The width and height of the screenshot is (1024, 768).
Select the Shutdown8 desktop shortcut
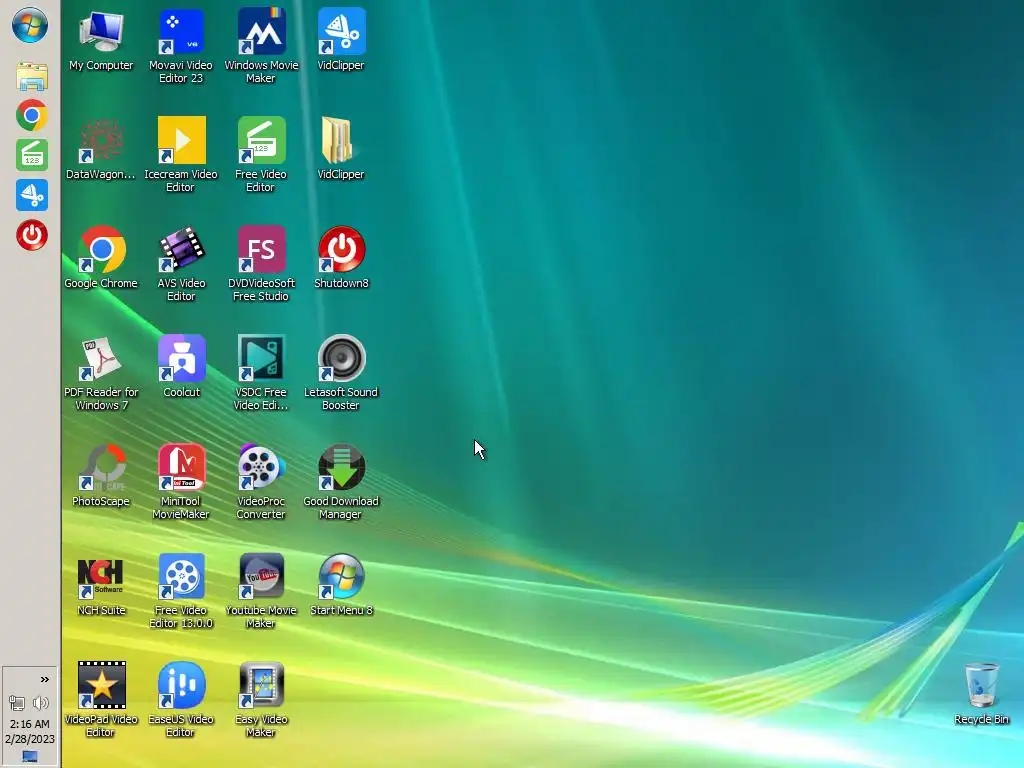[x=341, y=257]
